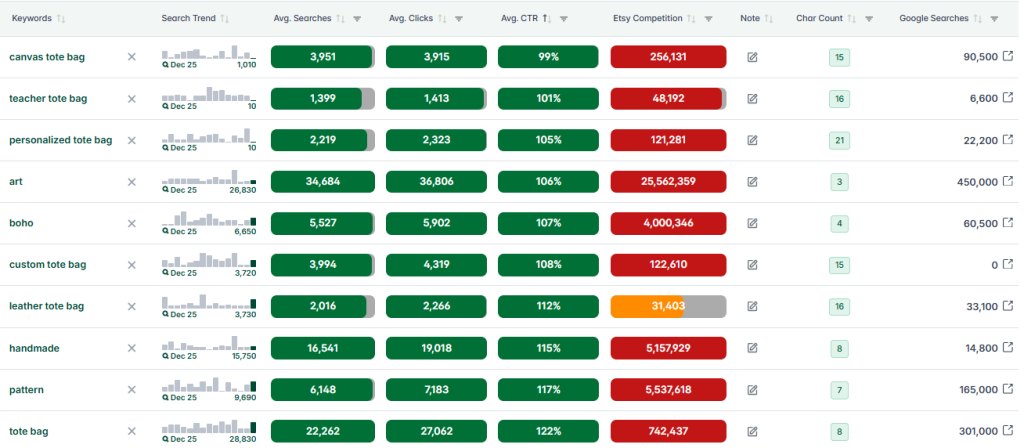Sort table by Etsy Competition column
1024x448 pixels.
pos(692,19)
